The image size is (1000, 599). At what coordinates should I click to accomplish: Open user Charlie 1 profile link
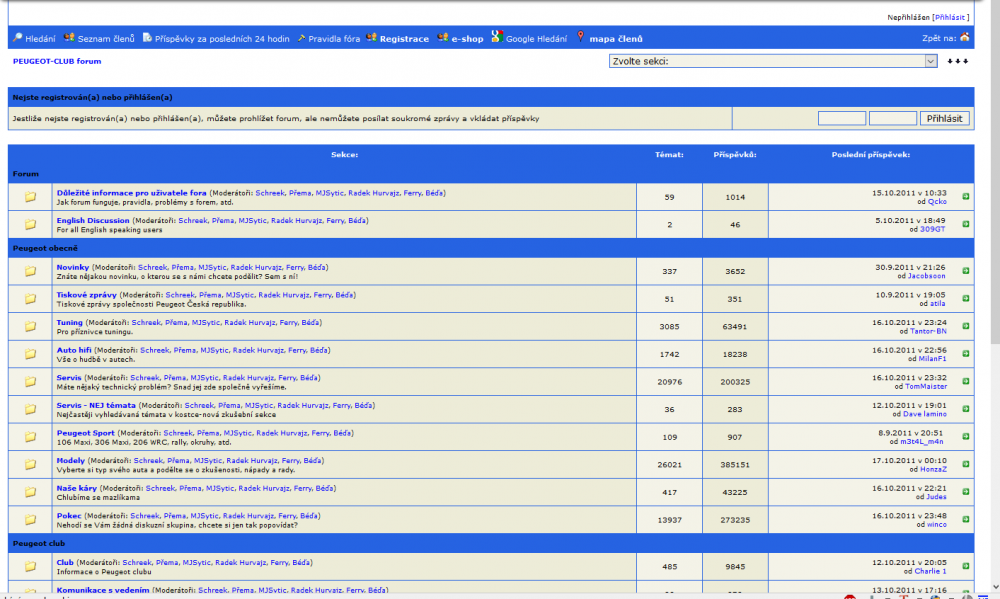coord(930,572)
